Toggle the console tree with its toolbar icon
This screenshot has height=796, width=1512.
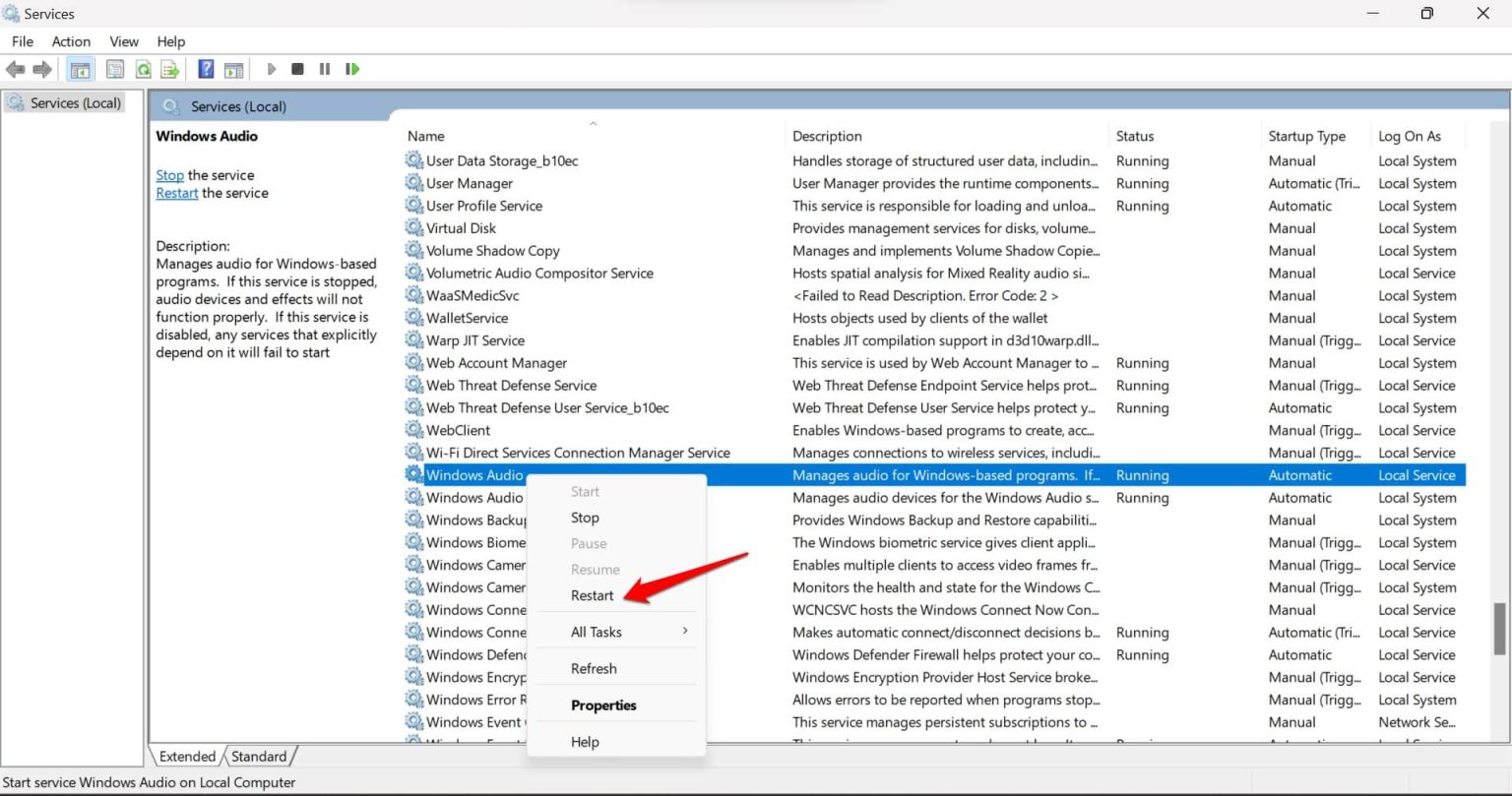[80, 68]
